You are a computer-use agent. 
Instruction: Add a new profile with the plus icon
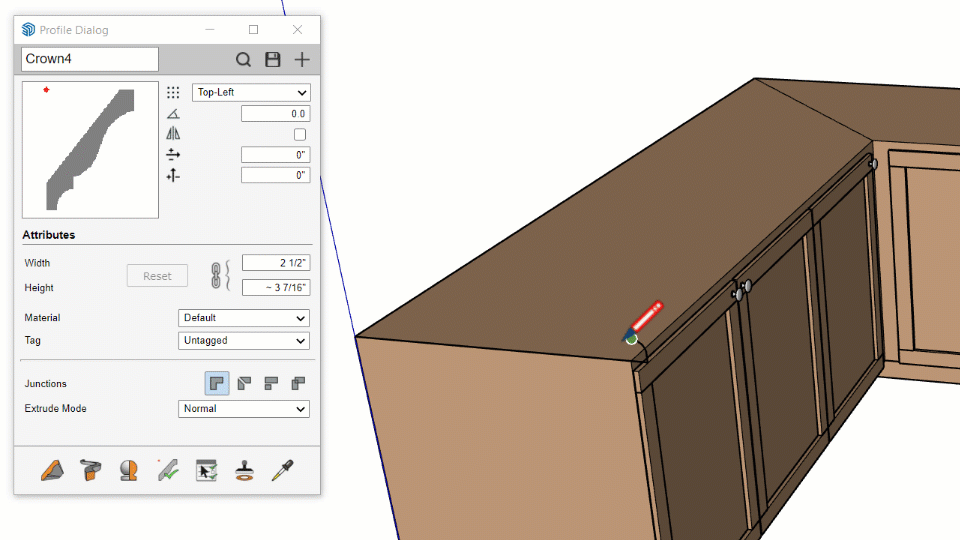pos(301,60)
